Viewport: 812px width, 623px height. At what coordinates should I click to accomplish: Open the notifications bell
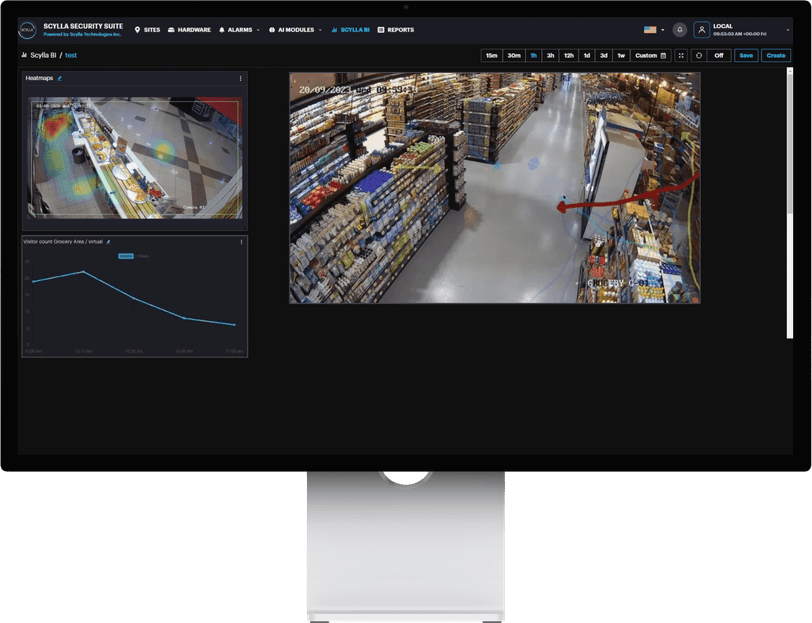[679, 30]
